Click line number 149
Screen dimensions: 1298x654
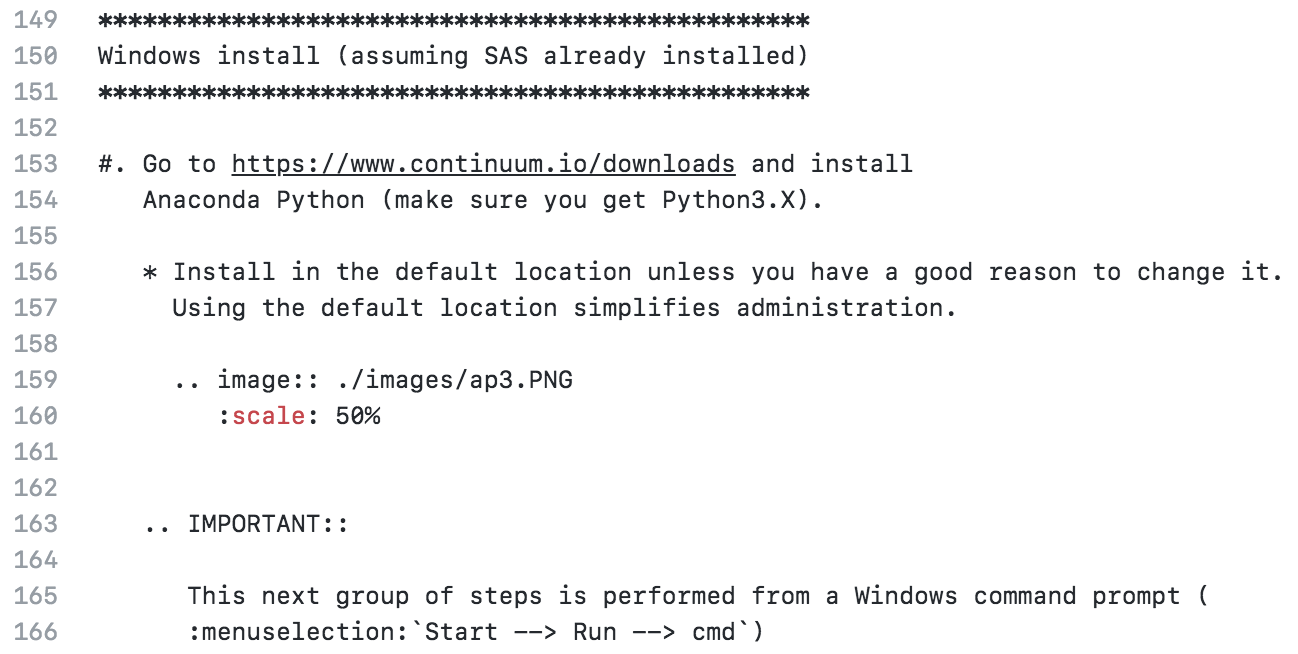tap(36, 20)
